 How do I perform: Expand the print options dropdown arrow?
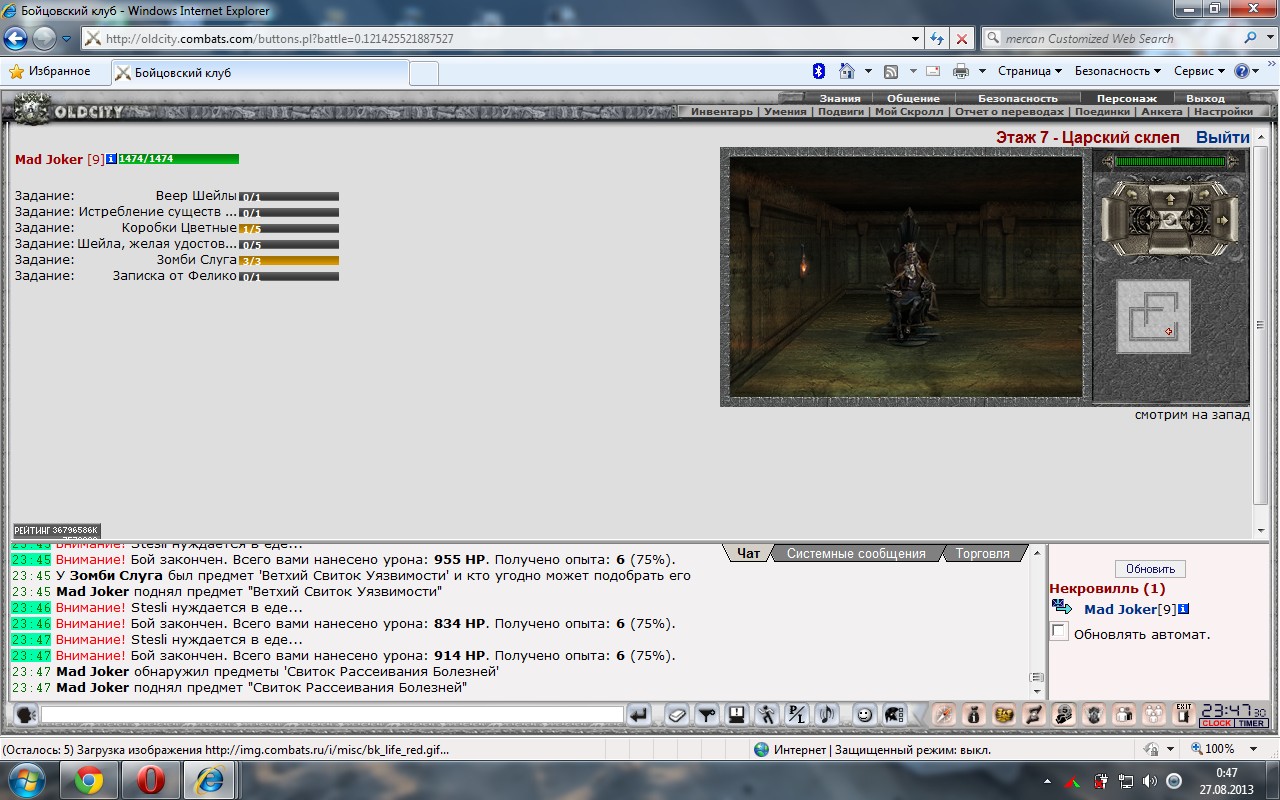(x=982, y=71)
